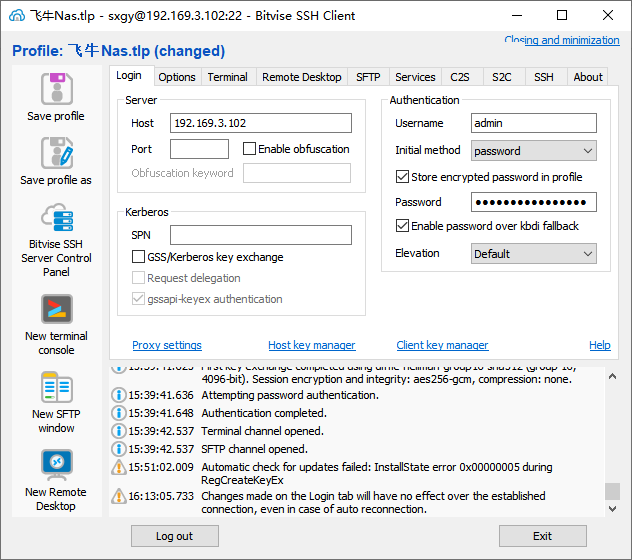632x560 pixels.
Task: Click the info icon beside Authentication completed
Action: [119, 413]
